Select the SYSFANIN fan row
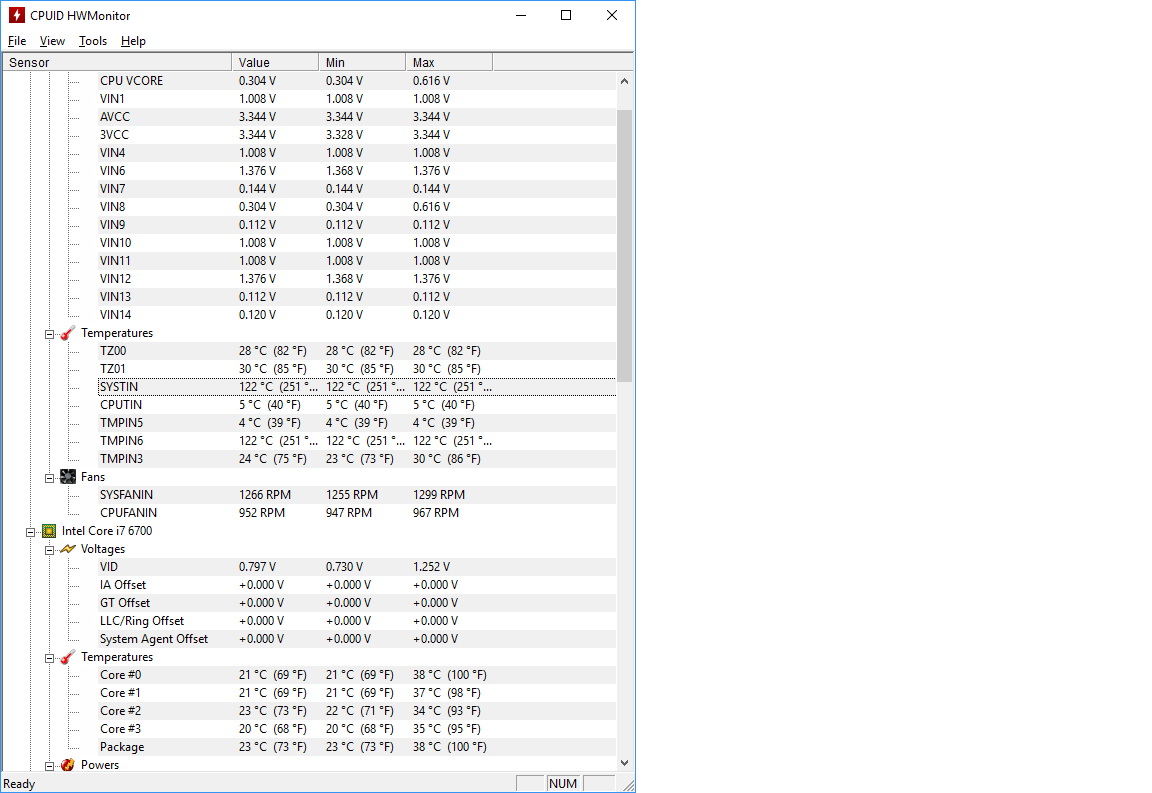 click(357, 495)
